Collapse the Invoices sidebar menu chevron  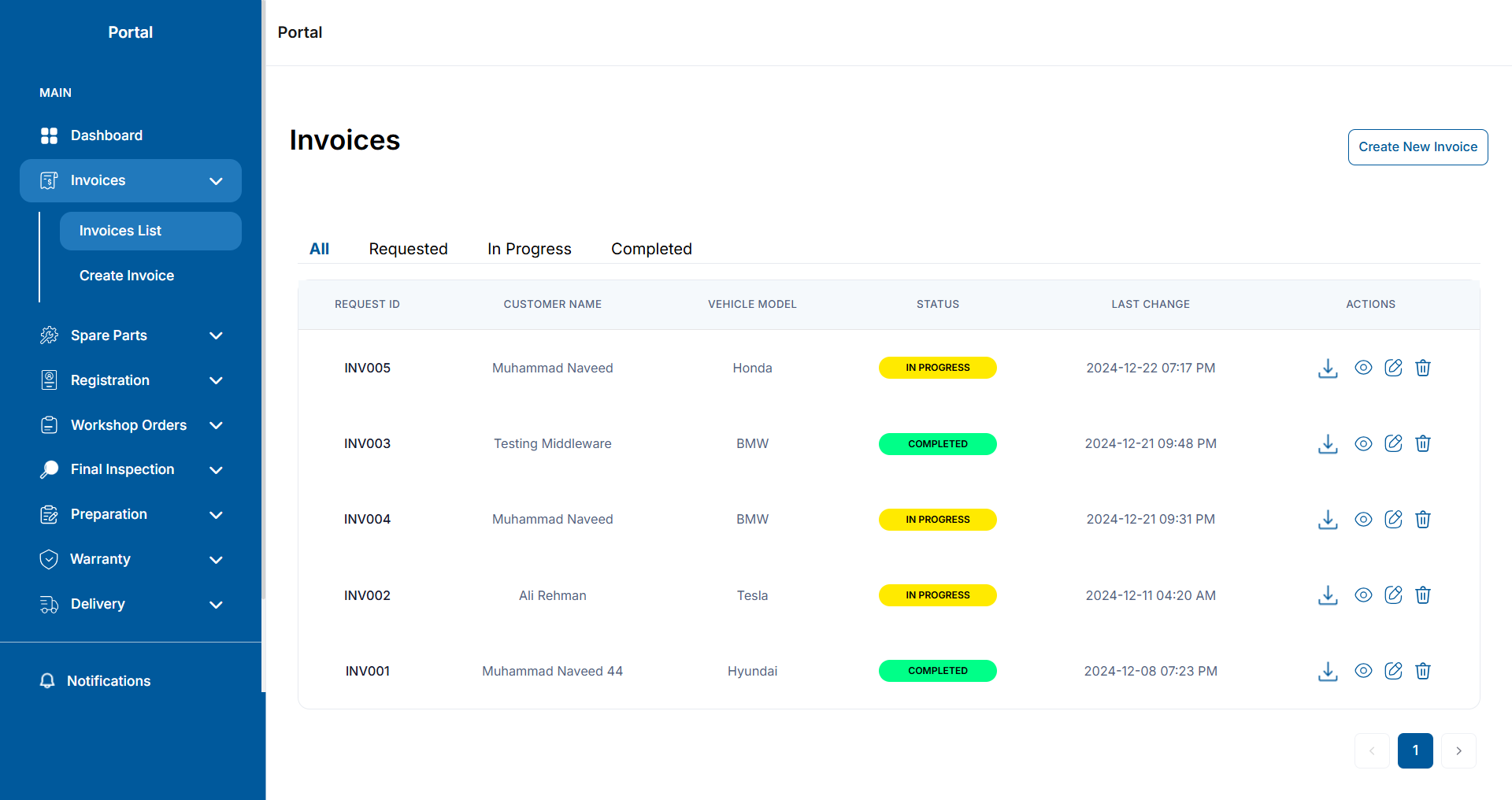click(x=216, y=181)
